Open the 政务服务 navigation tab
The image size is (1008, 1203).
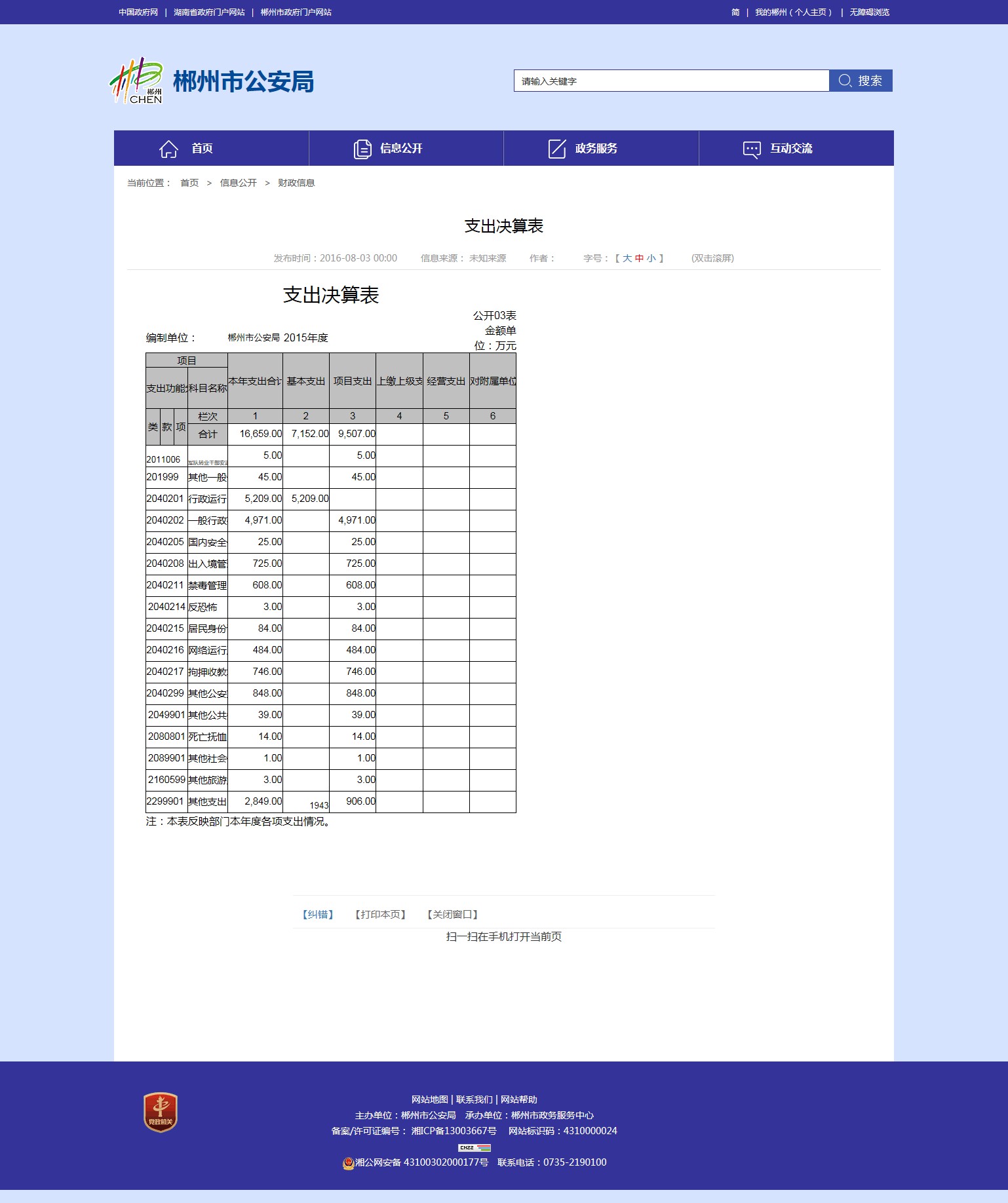click(601, 148)
